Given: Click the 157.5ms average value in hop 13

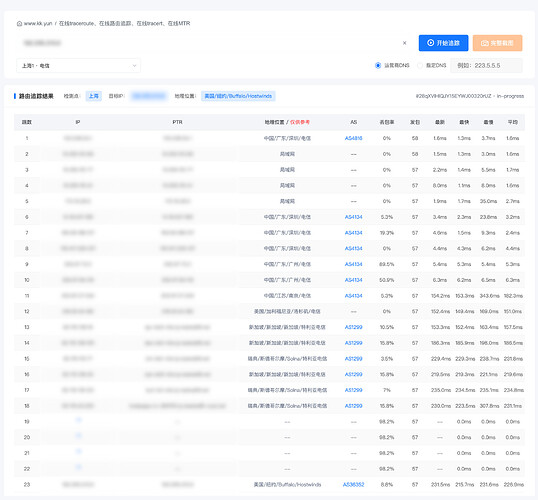Looking at the screenshot, I should (x=513, y=327).
